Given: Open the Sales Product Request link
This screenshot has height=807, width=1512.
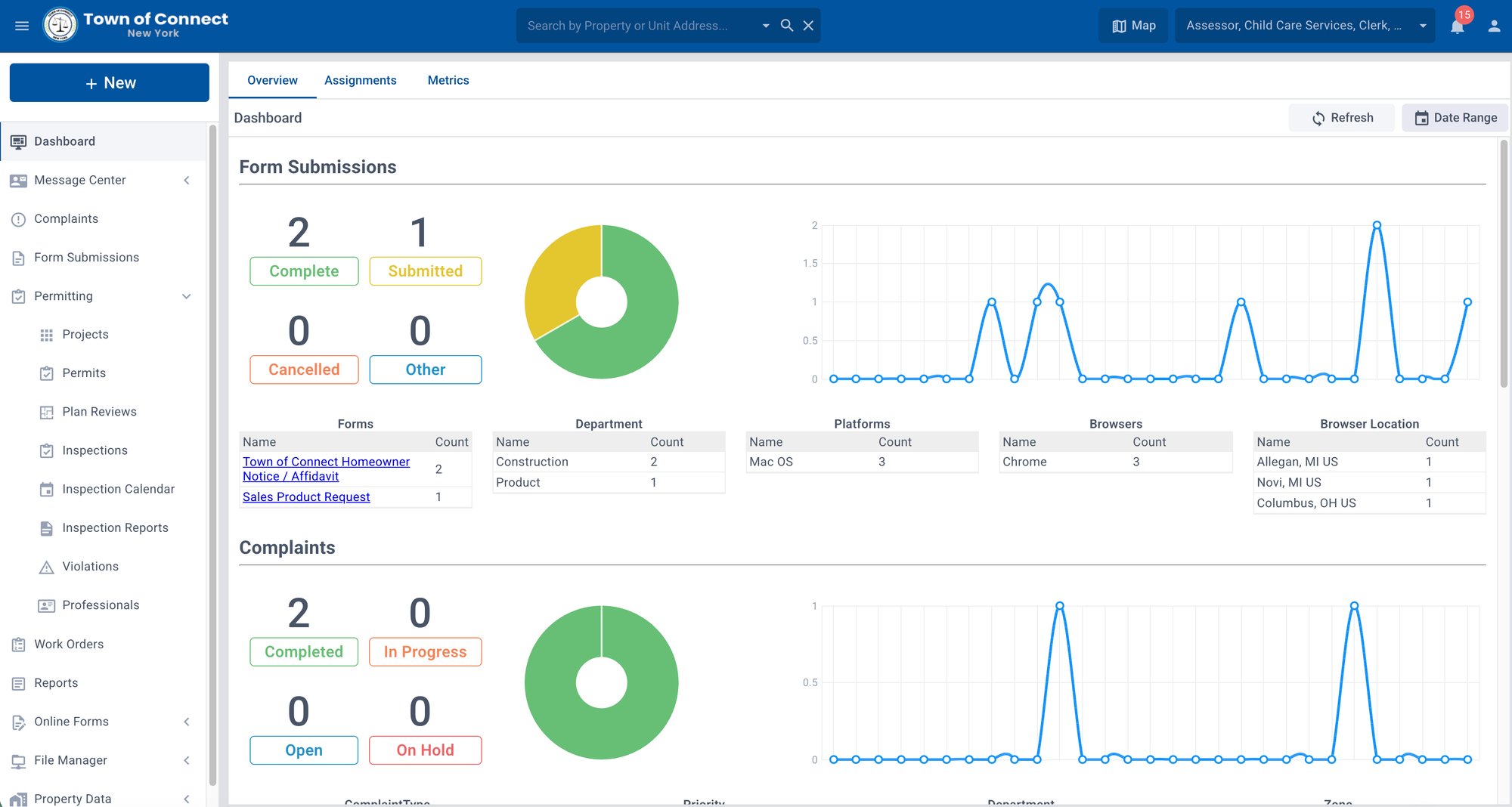Looking at the screenshot, I should coord(306,496).
